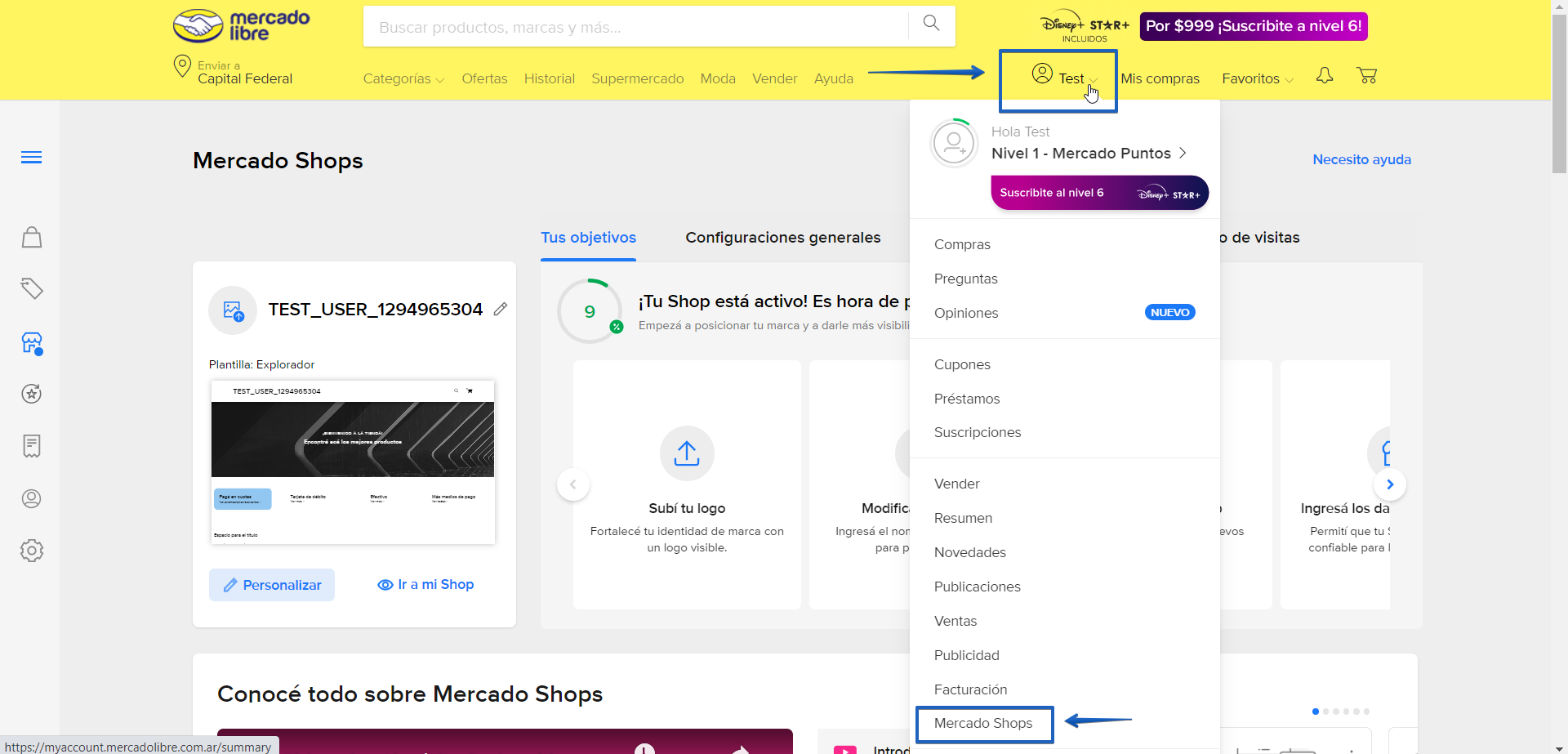This screenshot has width=1568, height=754.
Task: Select the price tag icon in sidebar
Action: [x=31, y=289]
